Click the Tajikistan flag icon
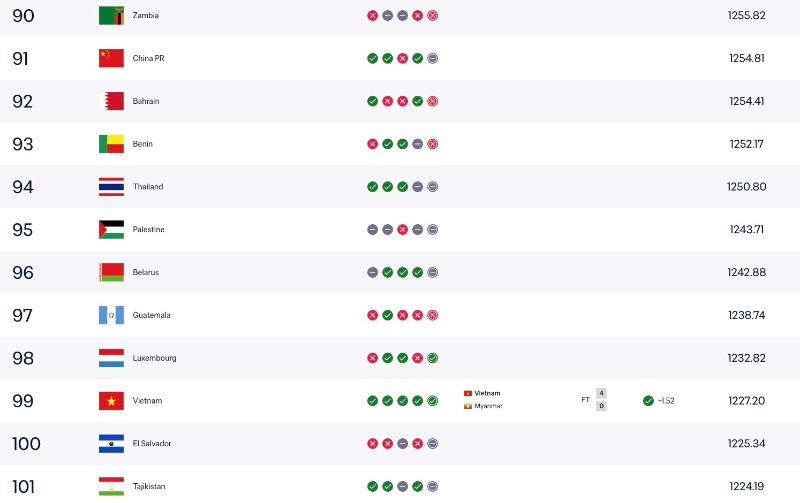Image resolution: width=800 pixels, height=503 pixels. 111,487
